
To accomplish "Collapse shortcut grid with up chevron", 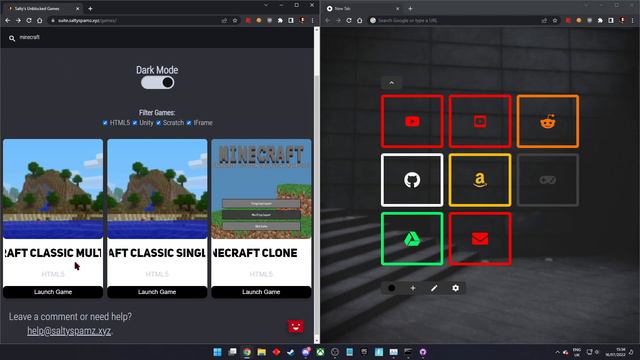I will (x=391, y=83).
